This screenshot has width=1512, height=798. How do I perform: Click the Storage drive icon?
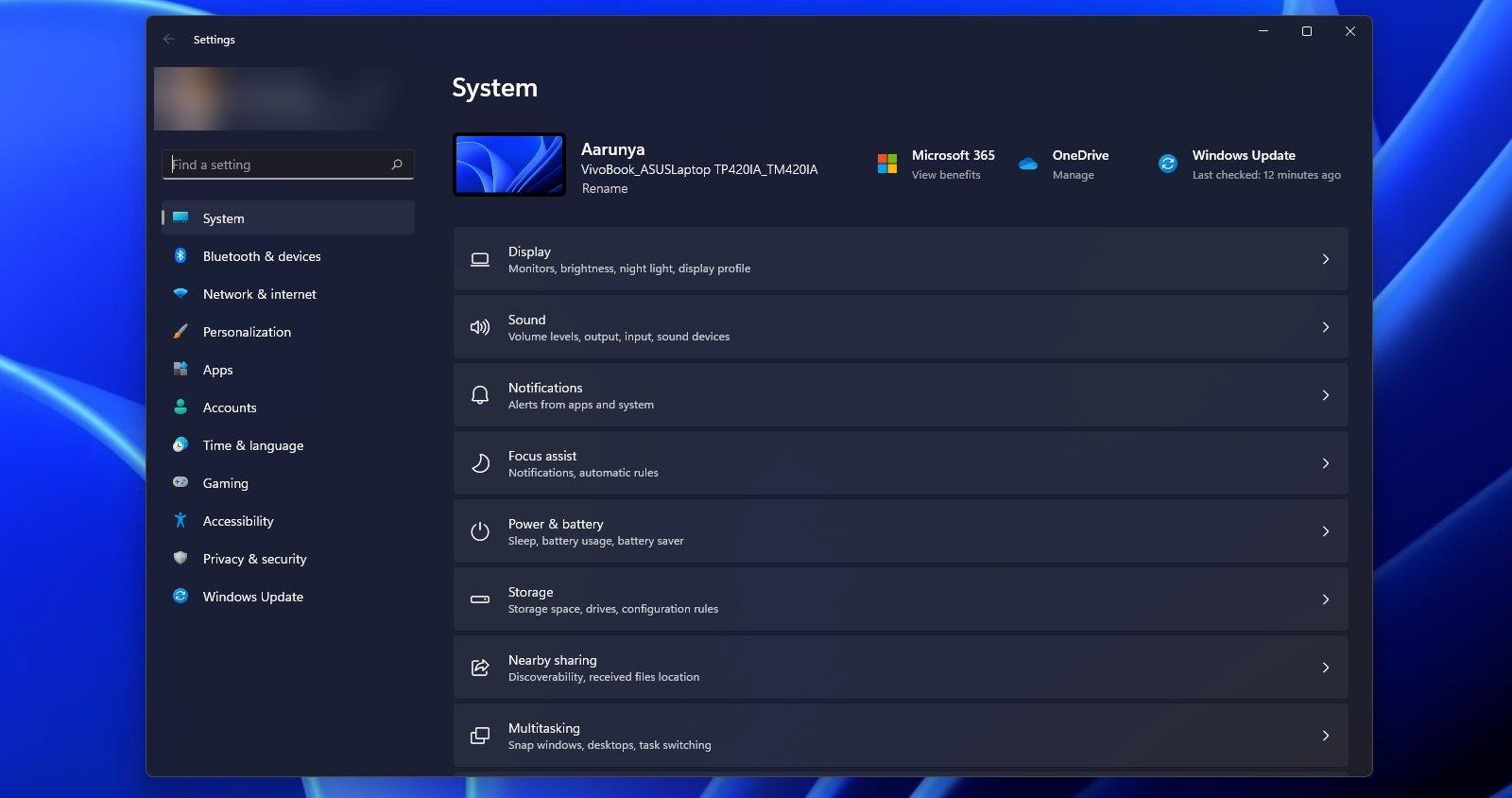(x=480, y=599)
